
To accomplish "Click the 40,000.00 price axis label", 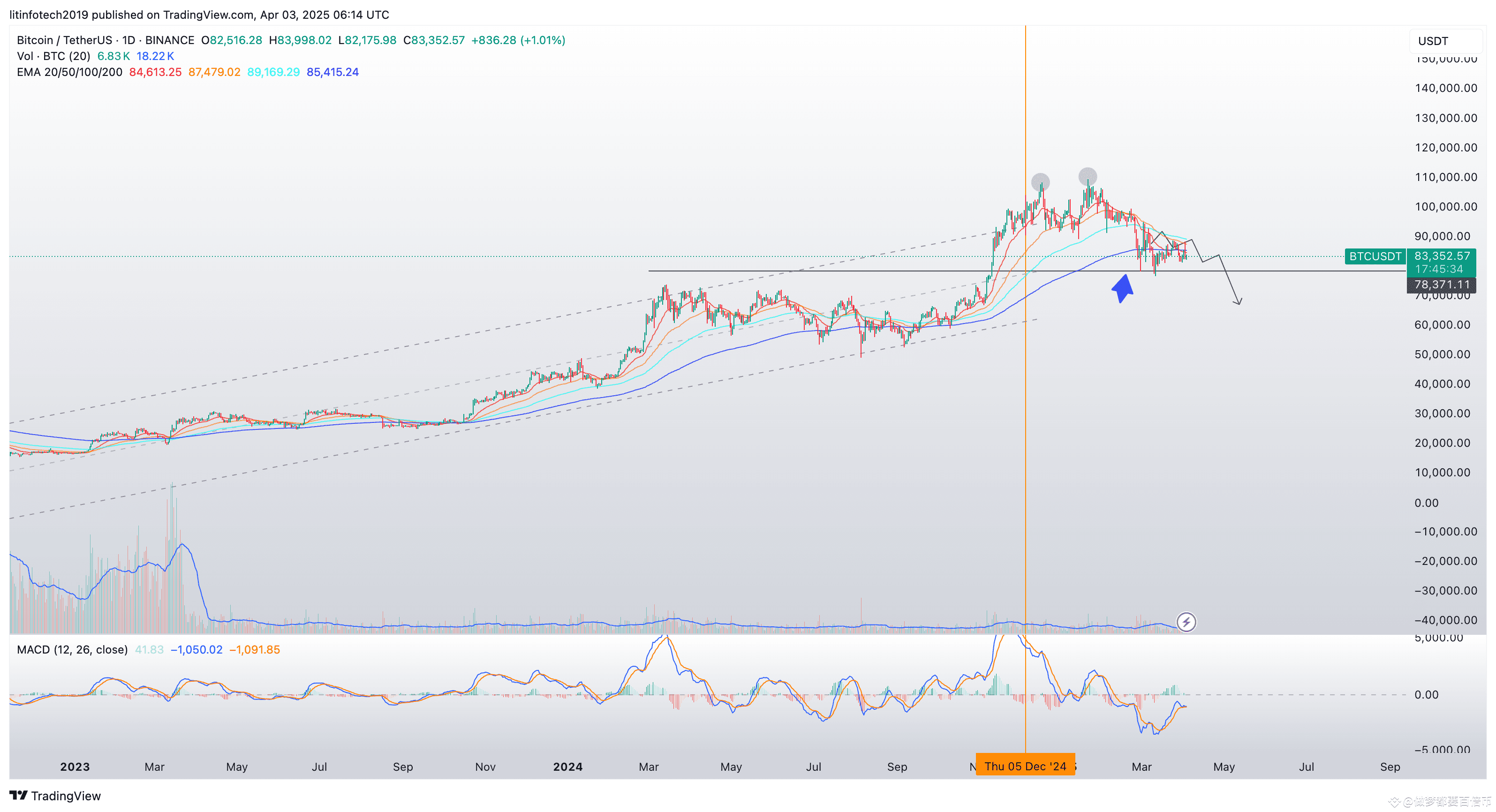I will [x=1442, y=383].
